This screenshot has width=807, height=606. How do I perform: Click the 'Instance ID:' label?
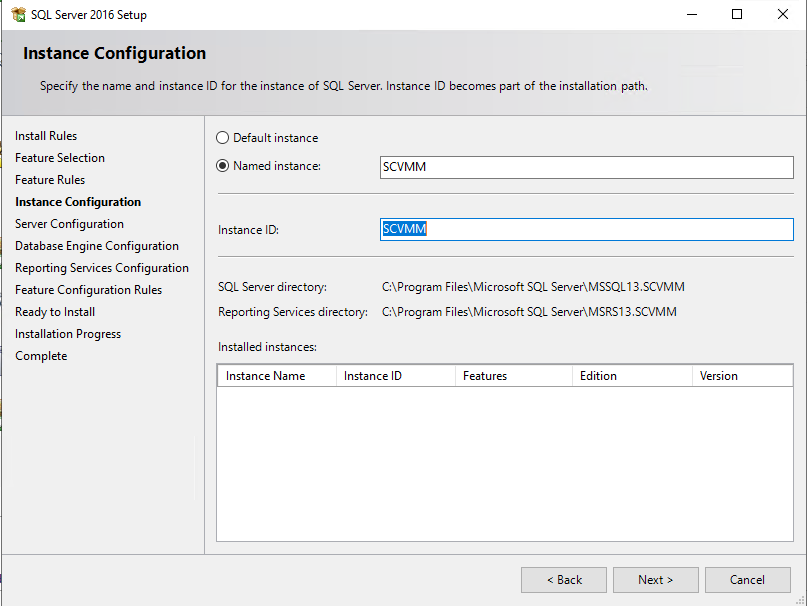click(x=248, y=230)
